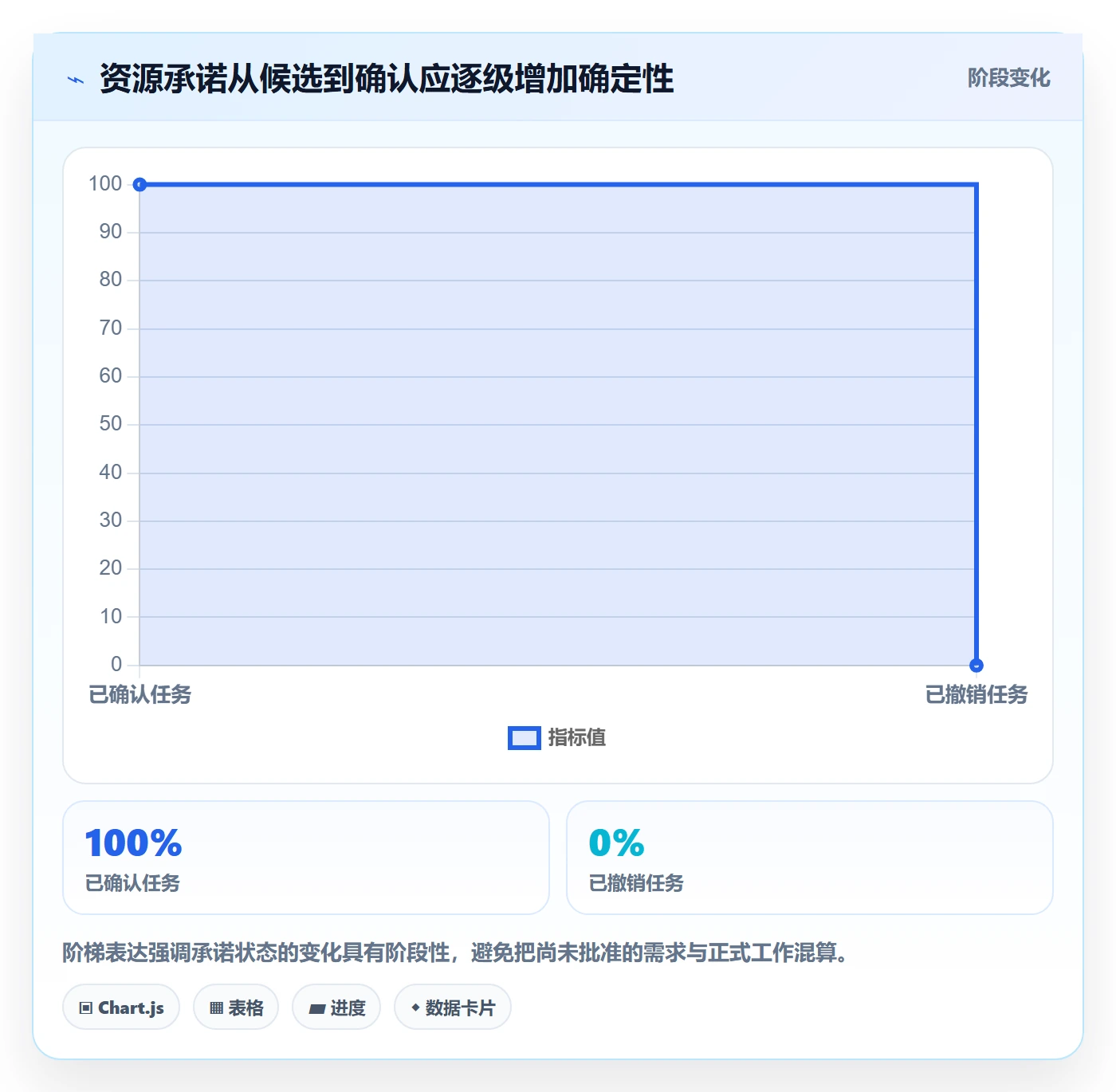Click the bar icon in 进度 chip
The height and width of the screenshot is (1092, 1116).
[x=316, y=1009]
